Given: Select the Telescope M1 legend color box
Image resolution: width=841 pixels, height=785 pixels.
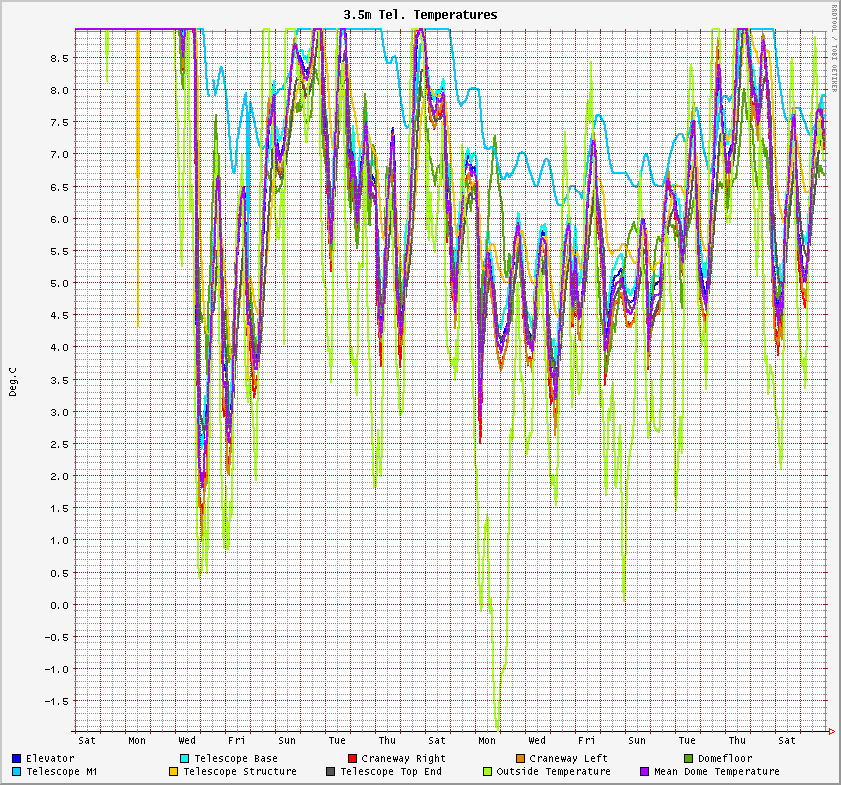Looking at the screenshot, I should point(17,771).
